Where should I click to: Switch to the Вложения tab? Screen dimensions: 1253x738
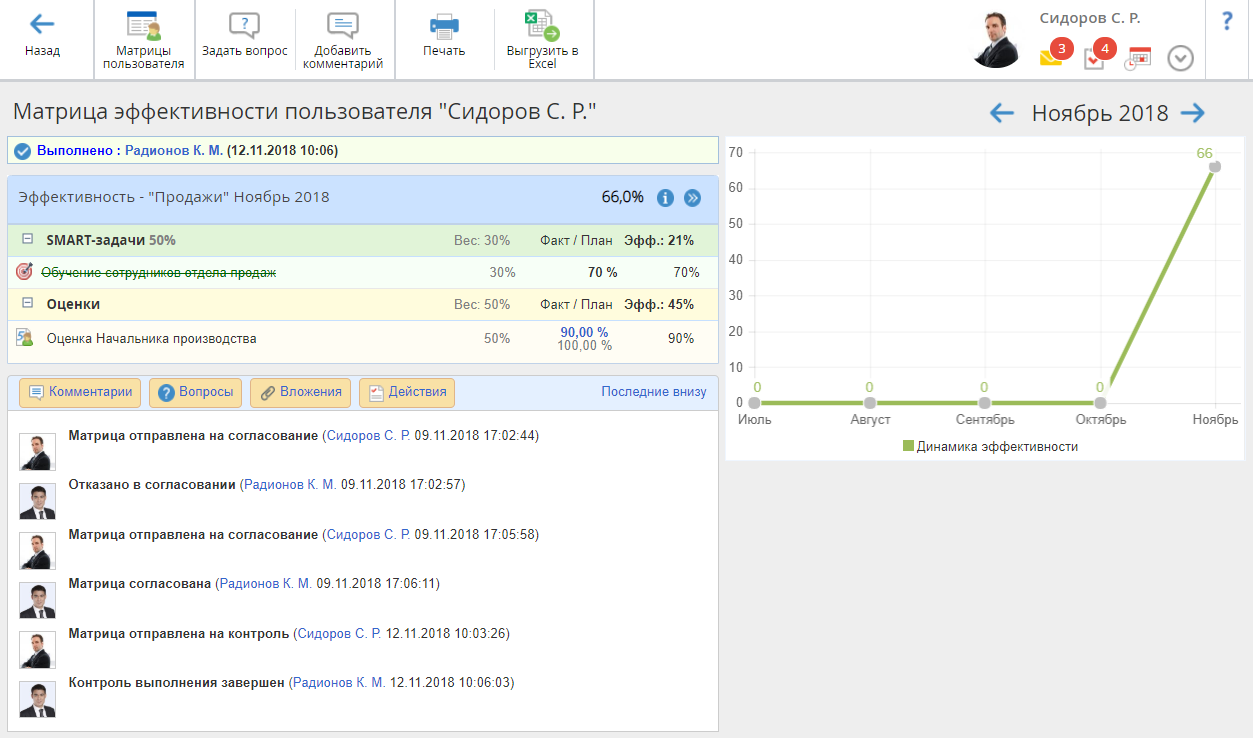click(x=300, y=393)
